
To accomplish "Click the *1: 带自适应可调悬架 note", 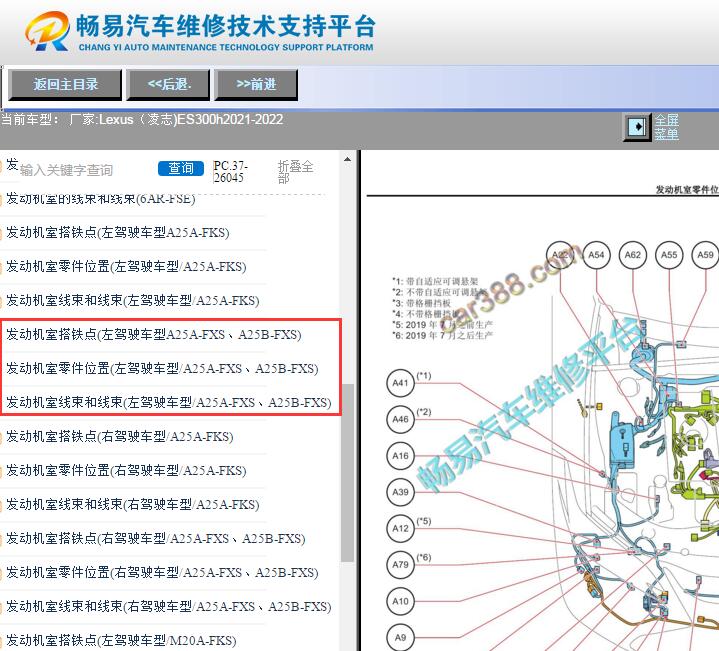I will (435, 281).
